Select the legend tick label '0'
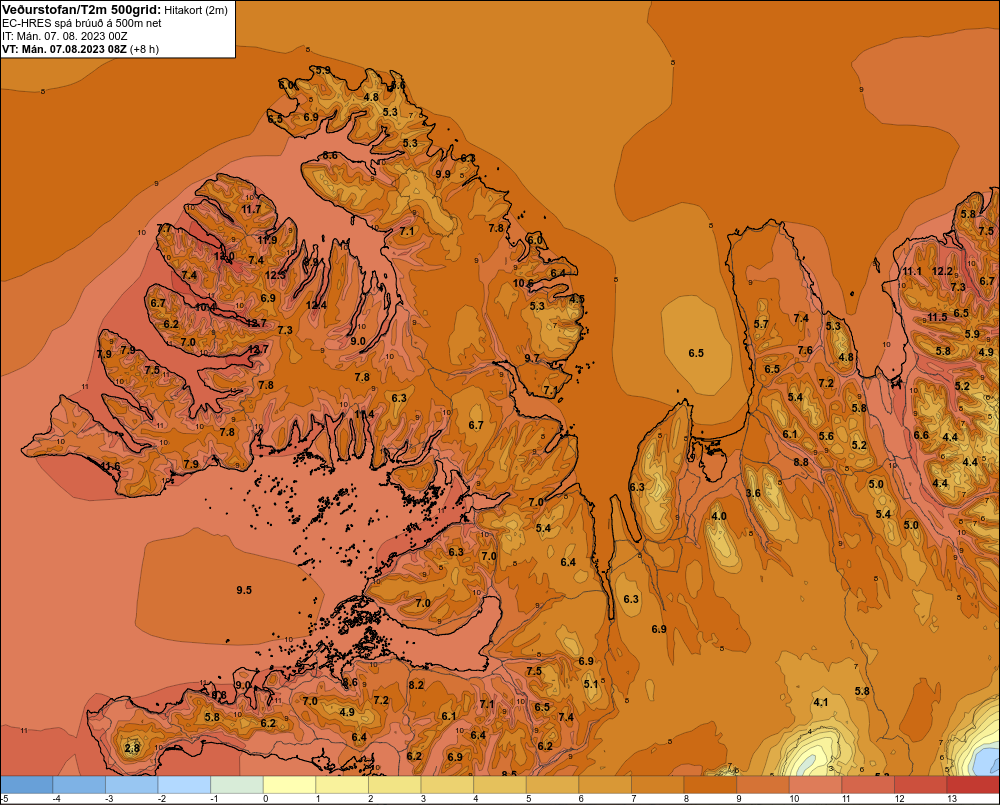Image resolution: width=1000 pixels, height=805 pixels. [266, 799]
